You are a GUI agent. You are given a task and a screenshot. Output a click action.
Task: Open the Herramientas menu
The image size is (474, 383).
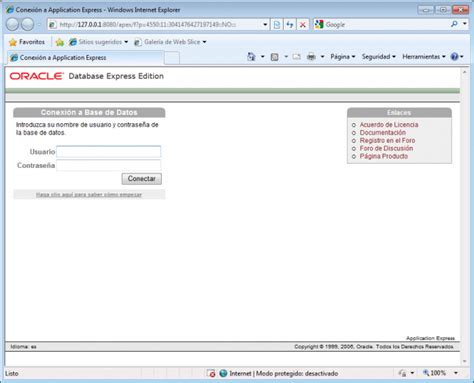point(424,57)
